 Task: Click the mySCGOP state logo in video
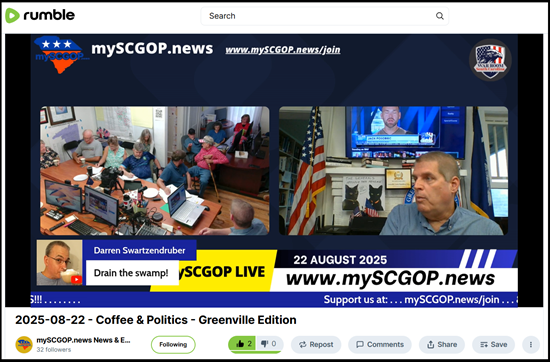click(60, 54)
